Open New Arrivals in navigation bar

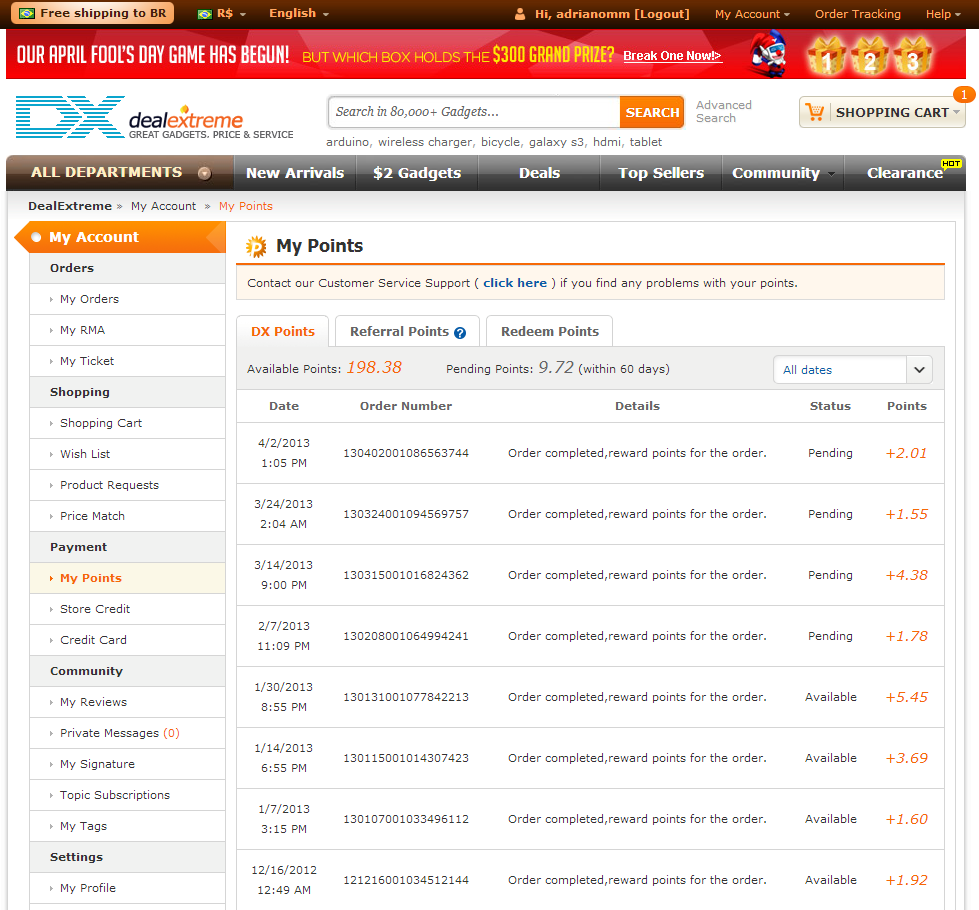click(295, 173)
